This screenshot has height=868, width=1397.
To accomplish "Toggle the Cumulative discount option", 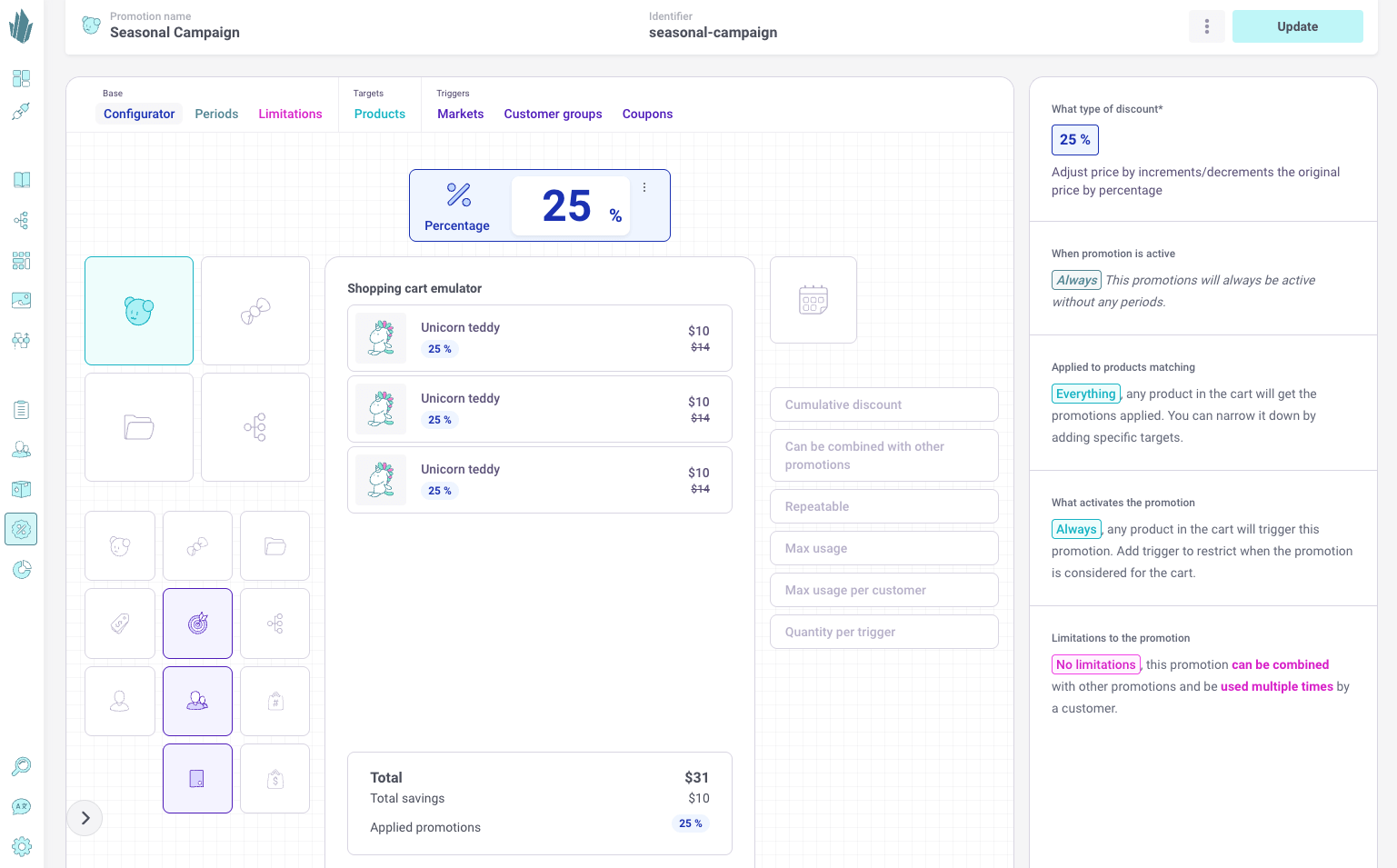I will [883, 404].
